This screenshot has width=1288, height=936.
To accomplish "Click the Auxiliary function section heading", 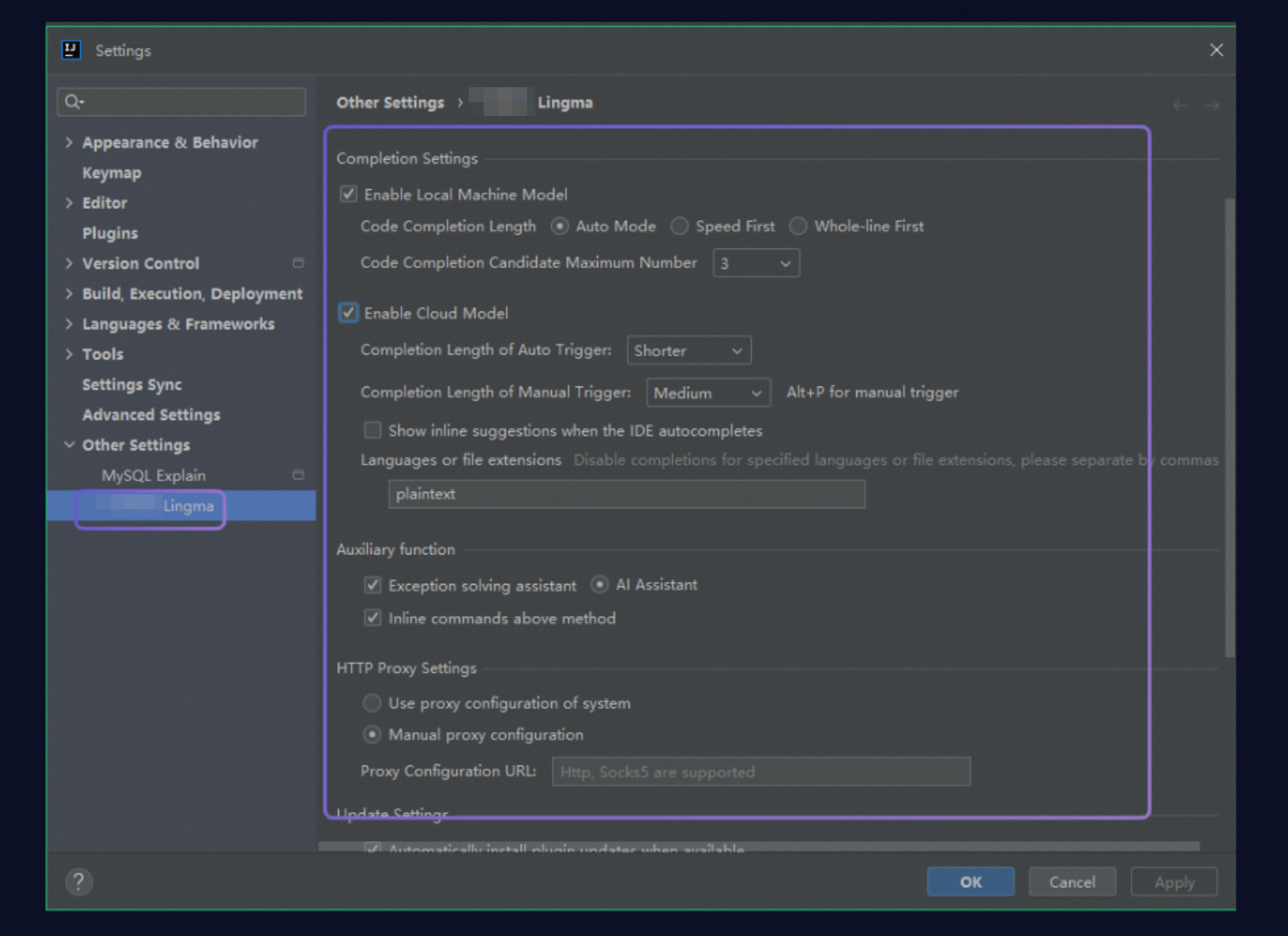I will coord(396,549).
